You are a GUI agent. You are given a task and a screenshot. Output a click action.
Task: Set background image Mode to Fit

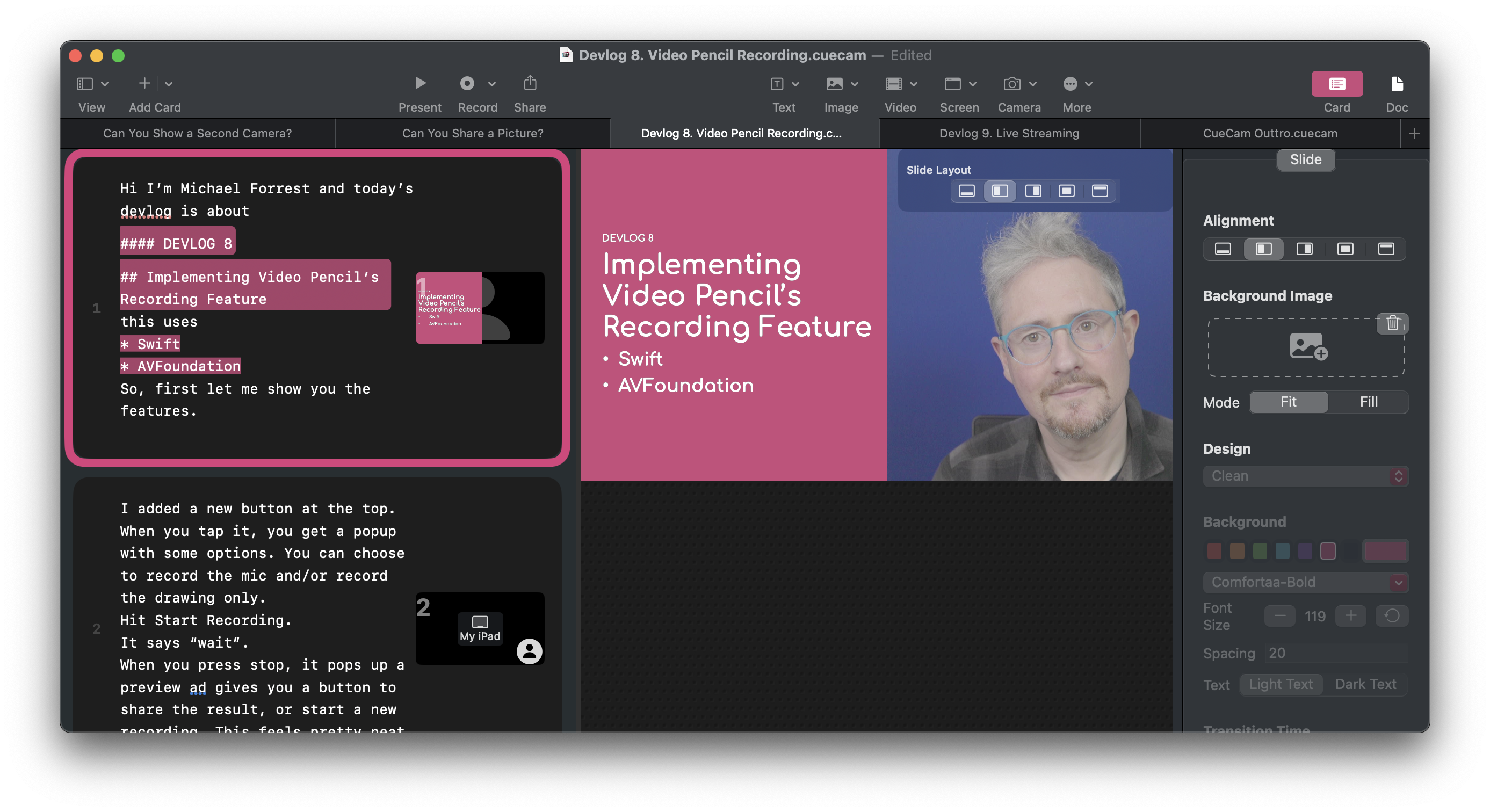click(1288, 402)
